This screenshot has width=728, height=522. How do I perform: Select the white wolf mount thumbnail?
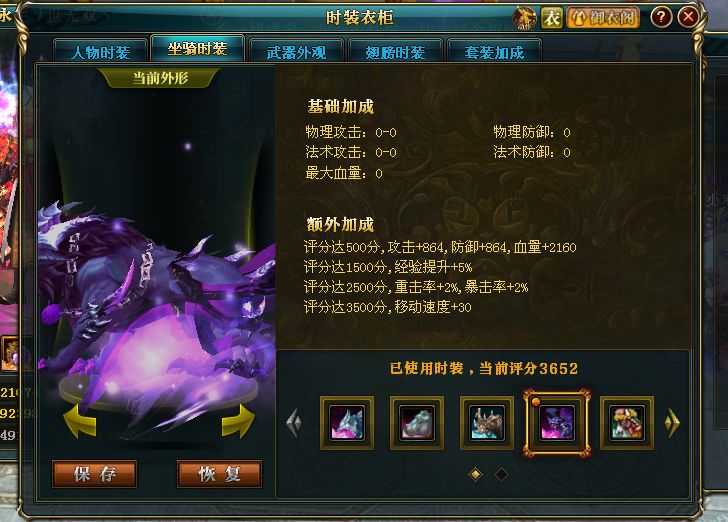click(x=347, y=423)
